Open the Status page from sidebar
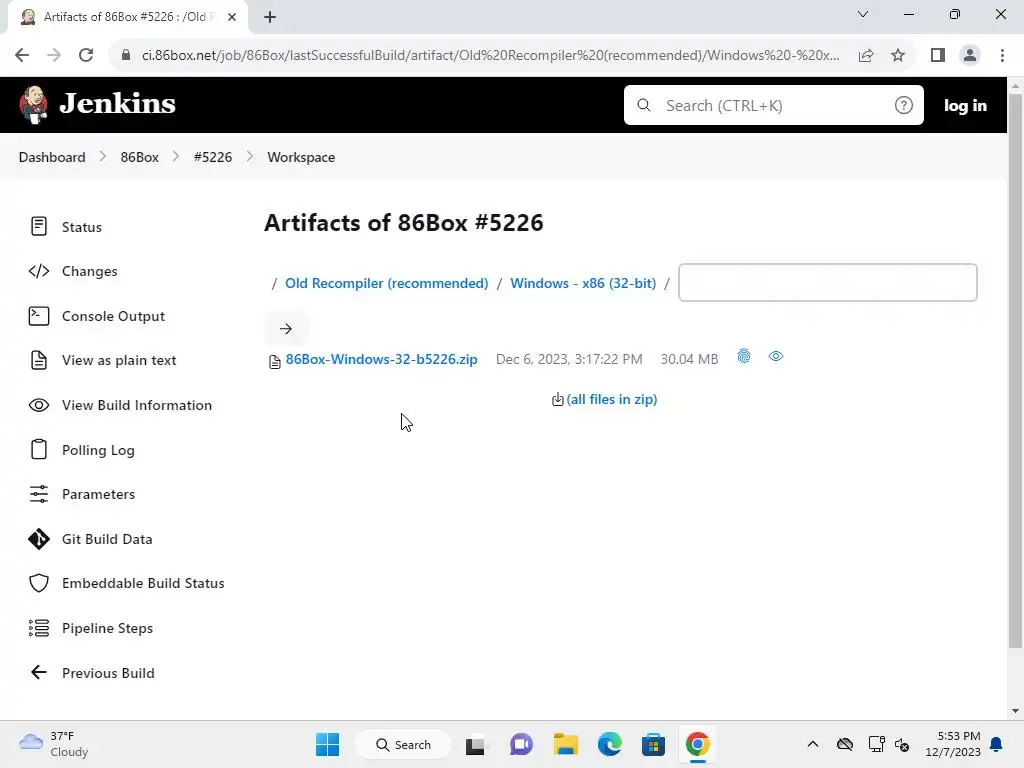1024x768 pixels. click(x=82, y=227)
